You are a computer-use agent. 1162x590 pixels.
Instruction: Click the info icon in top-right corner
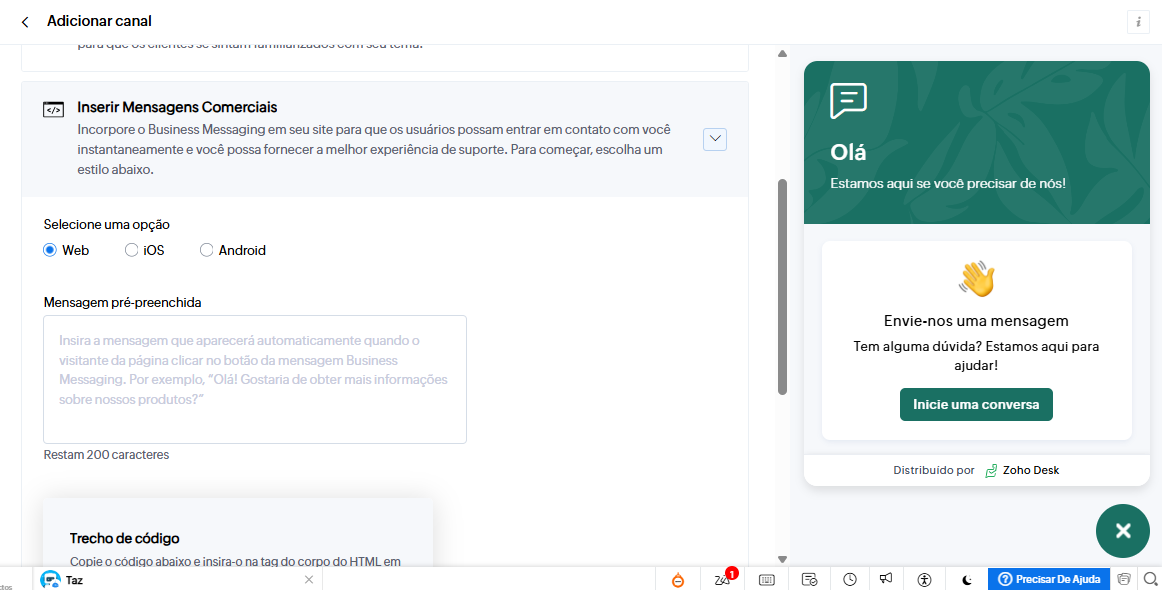point(1138,22)
